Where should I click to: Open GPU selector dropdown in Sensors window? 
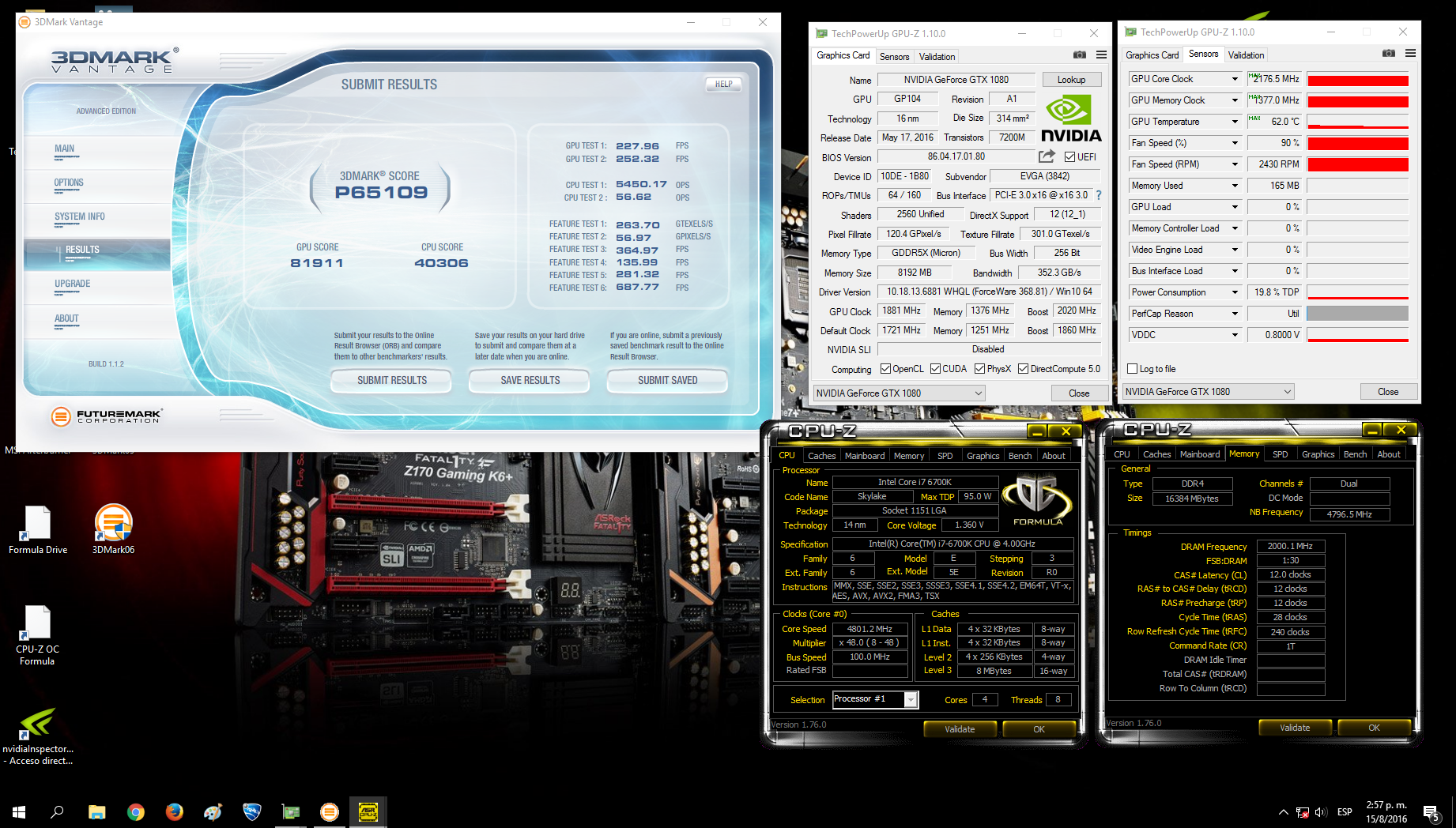click(x=1209, y=392)
